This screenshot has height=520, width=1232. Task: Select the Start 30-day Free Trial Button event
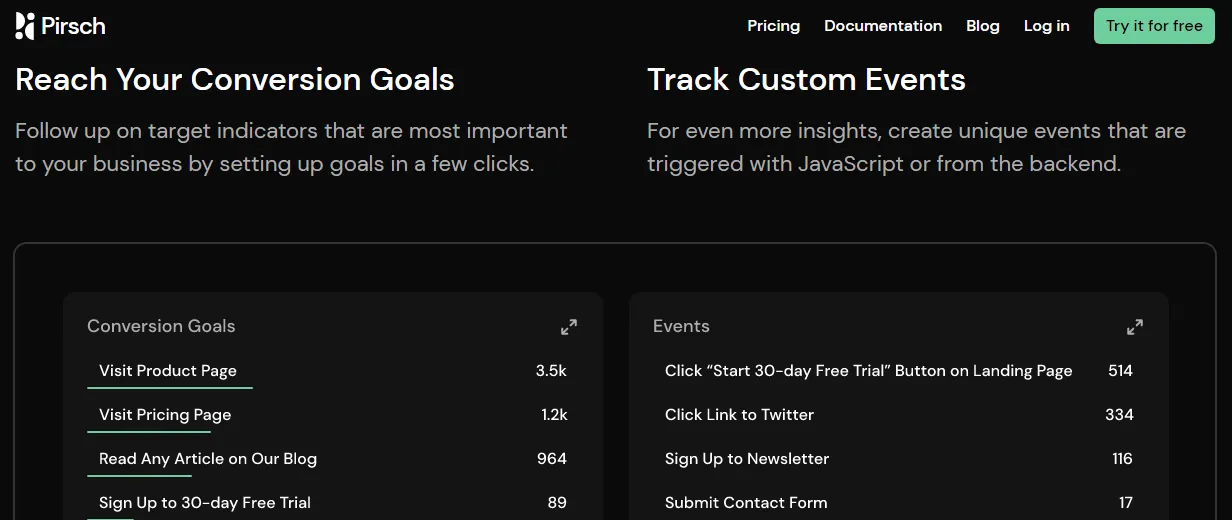(899, 371)
